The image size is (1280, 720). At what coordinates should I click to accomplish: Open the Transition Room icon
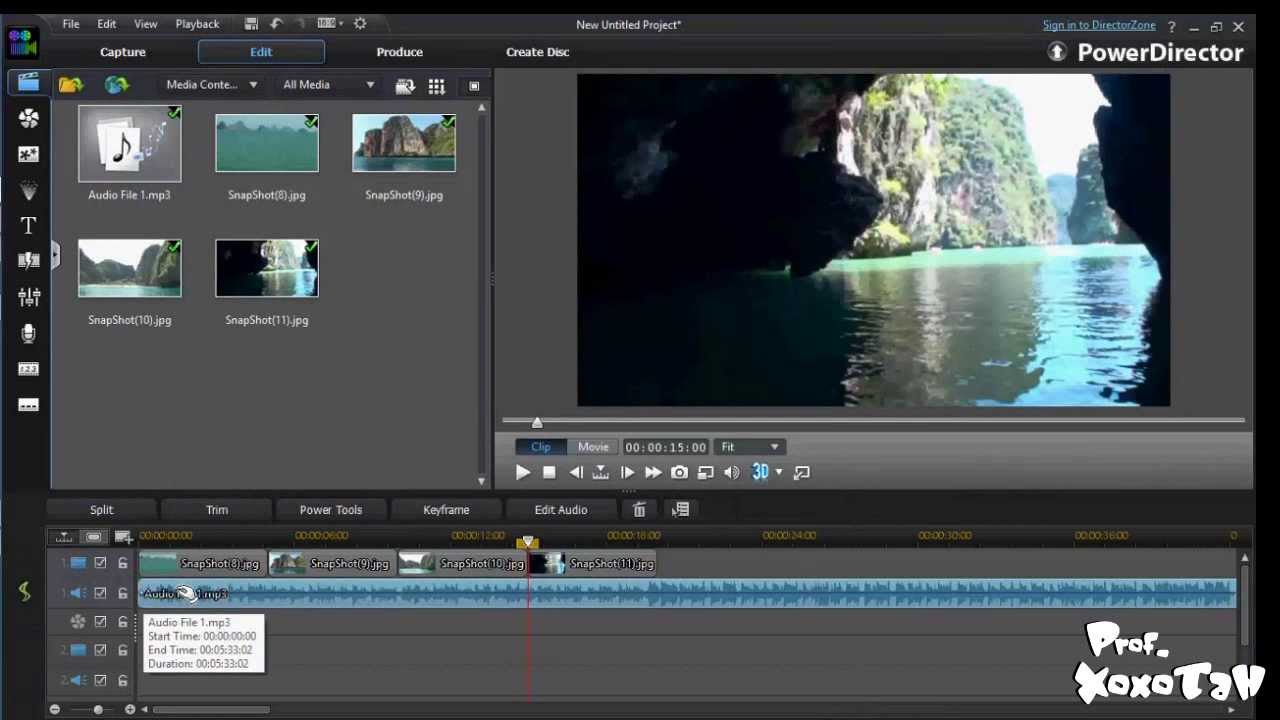[x=29, y=260]
